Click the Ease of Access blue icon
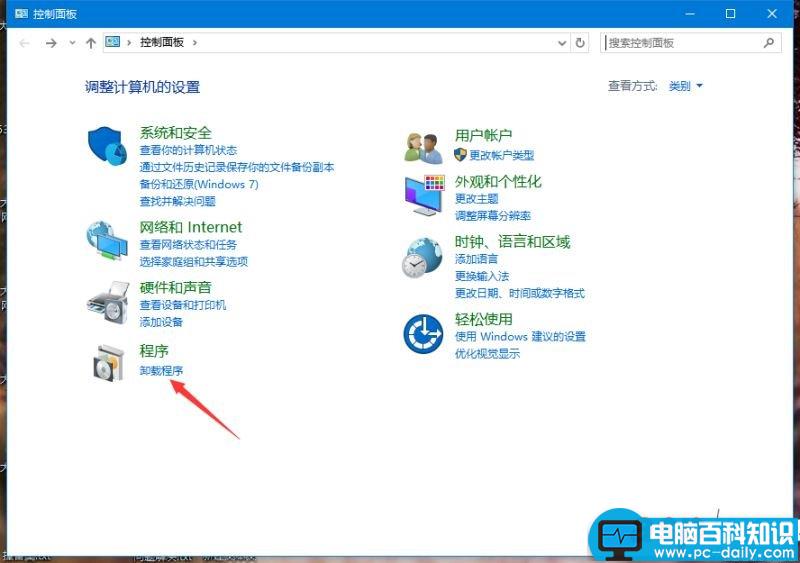The height and width of the screenshot is (563, 800). 423,334
